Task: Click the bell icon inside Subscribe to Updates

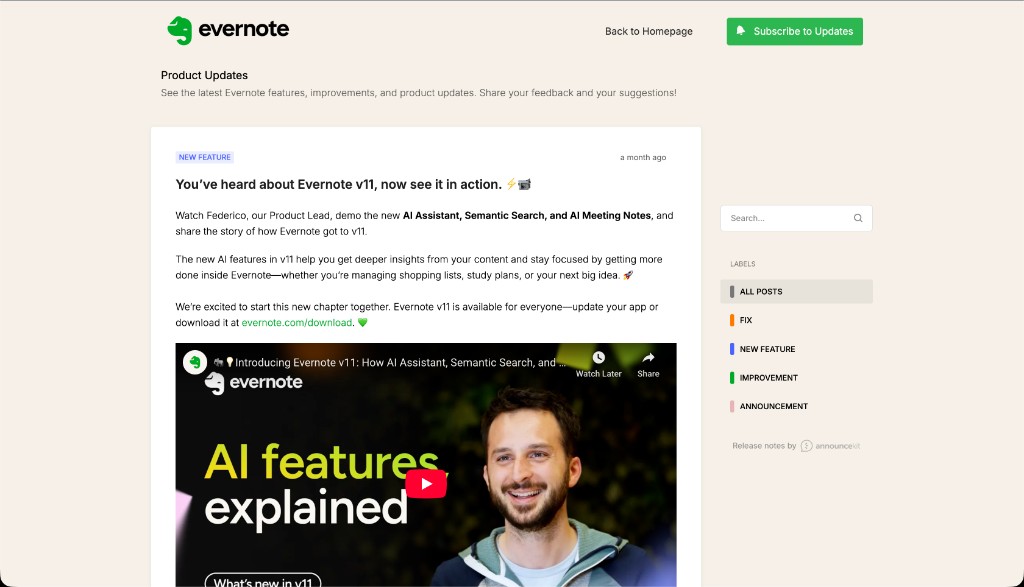Action: point(742,31)
